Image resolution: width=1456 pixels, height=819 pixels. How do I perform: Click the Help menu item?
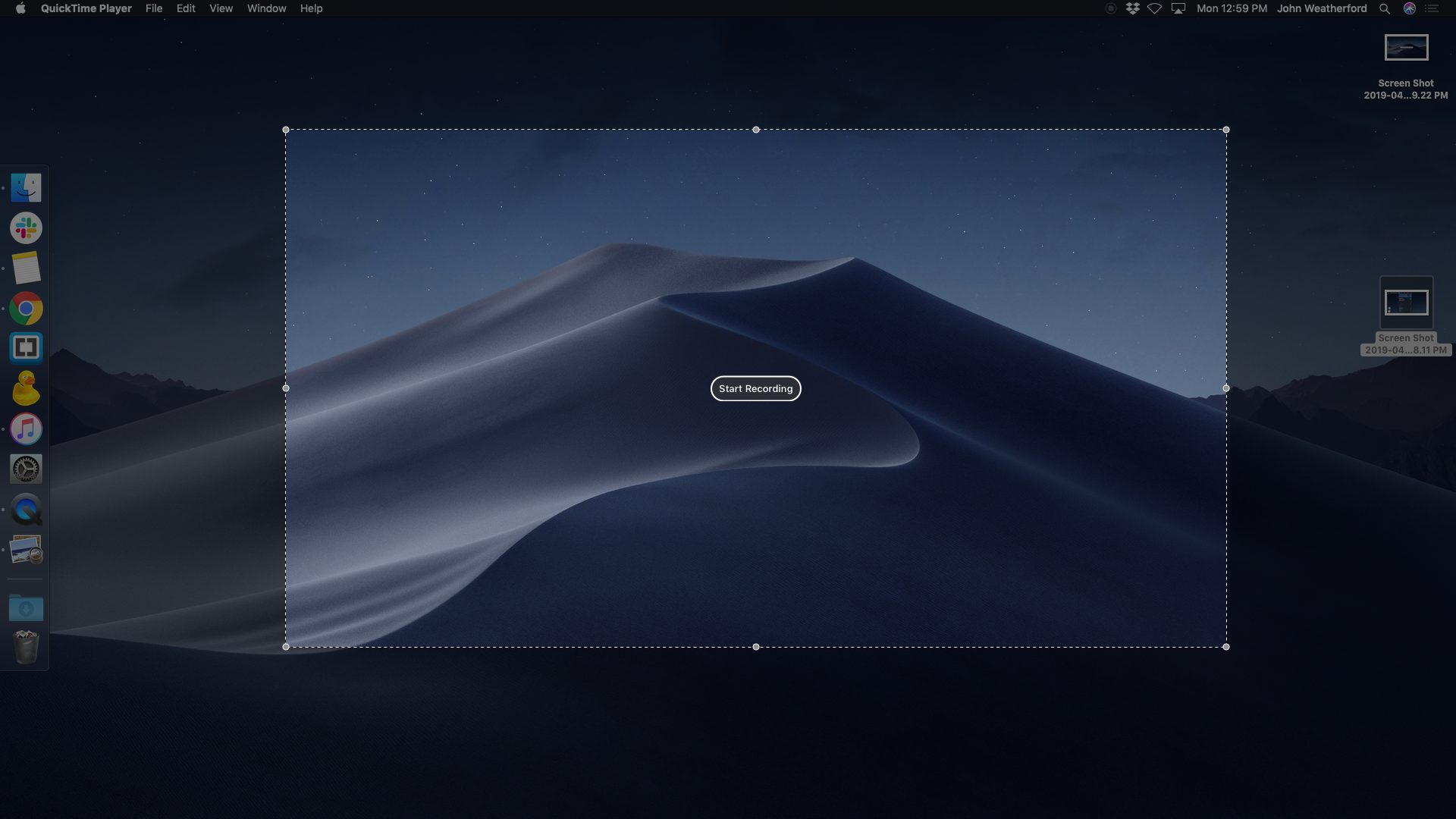coord(311,8)
